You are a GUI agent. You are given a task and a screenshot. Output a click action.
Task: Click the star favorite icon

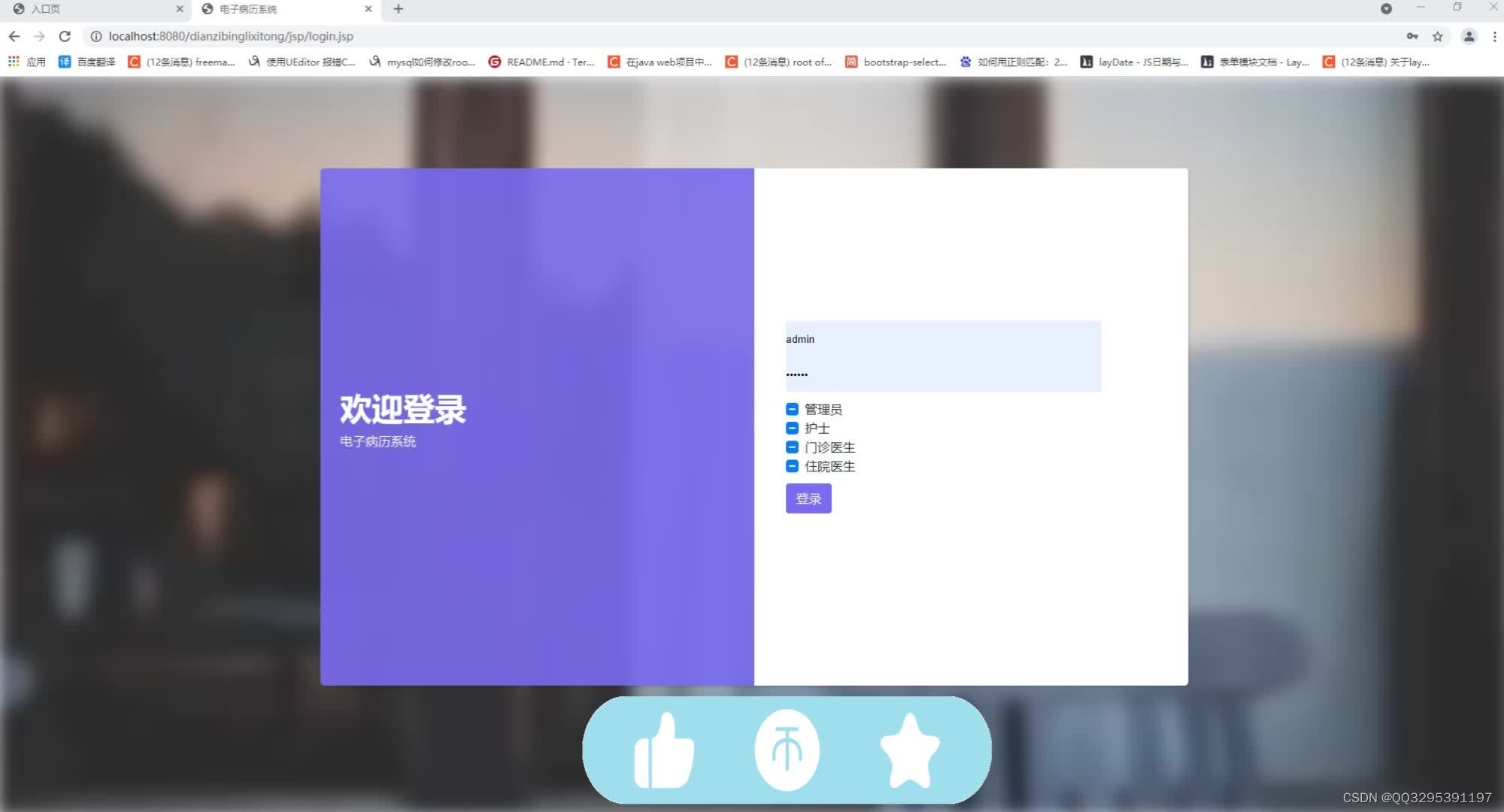click(x=909, y=750)
